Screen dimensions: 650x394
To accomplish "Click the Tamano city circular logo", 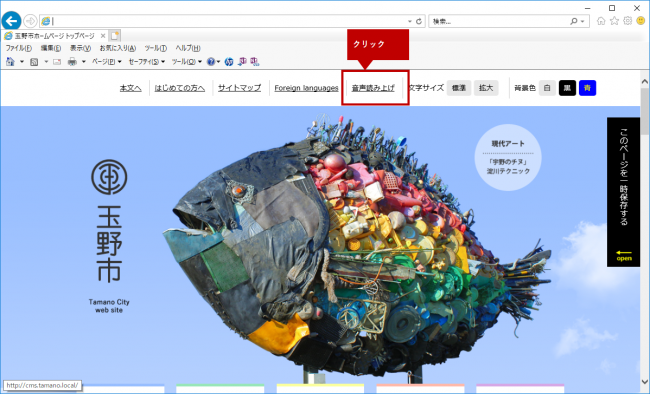I will [109, 177].
